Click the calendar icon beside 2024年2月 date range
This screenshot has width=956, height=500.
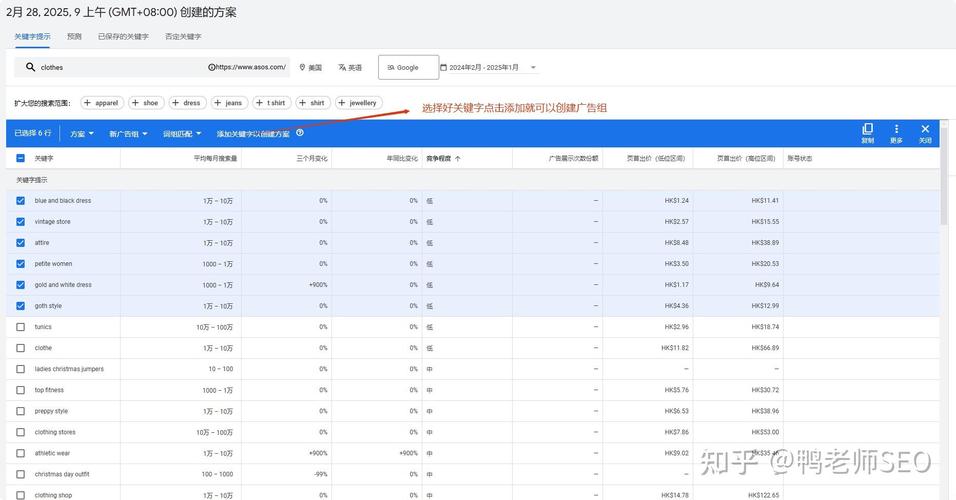point(443,68)
